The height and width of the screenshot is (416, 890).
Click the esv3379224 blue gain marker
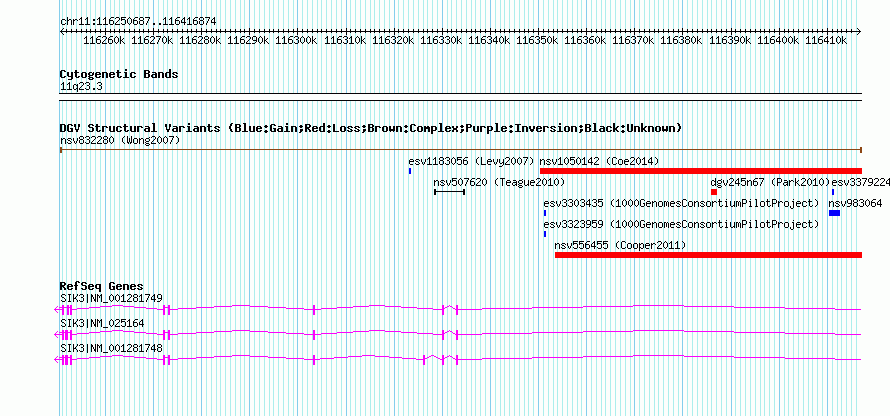(833, 192)
